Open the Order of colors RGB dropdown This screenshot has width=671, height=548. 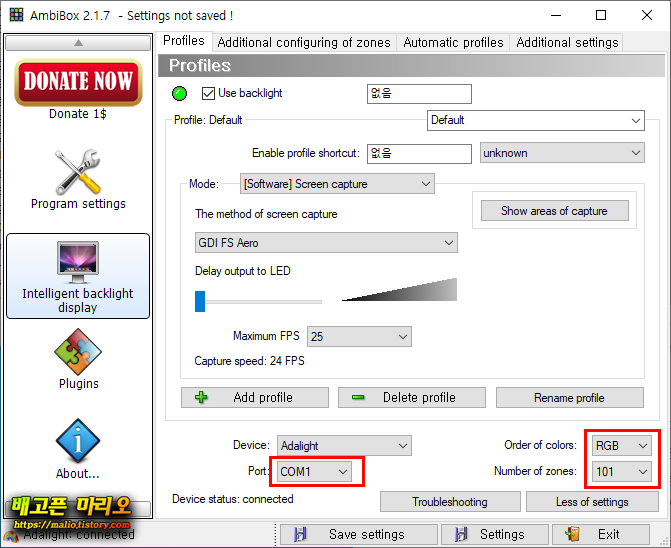622,445
